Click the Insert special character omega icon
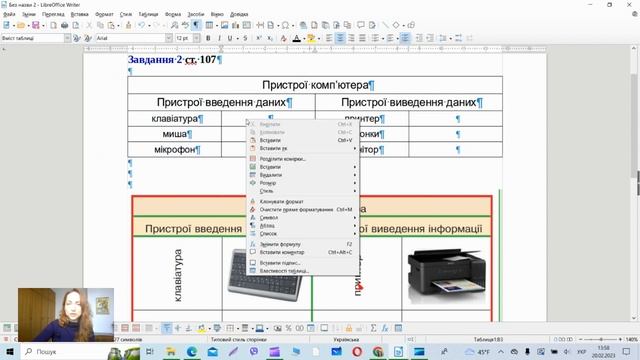This screenshot has height=360, width=640. [285, 25]
